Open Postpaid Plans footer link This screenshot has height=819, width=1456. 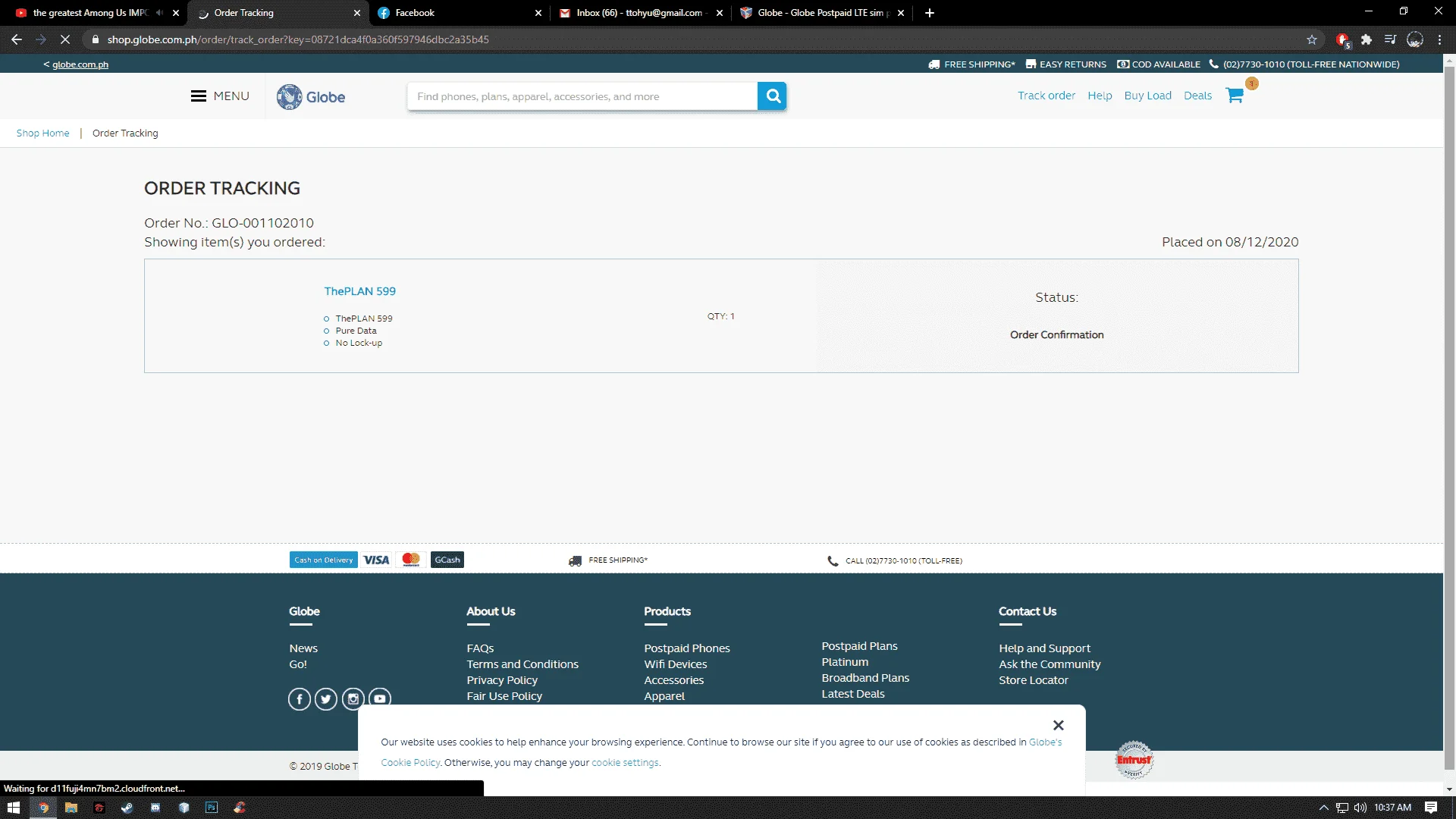point(859,646)
